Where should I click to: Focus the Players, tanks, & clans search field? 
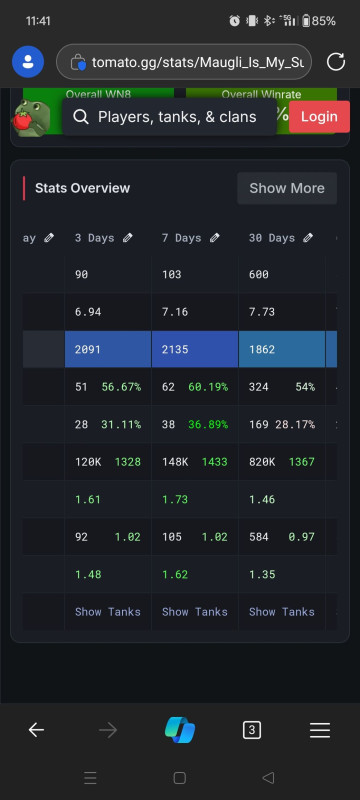pyautogui.click(x=170, y=117)
